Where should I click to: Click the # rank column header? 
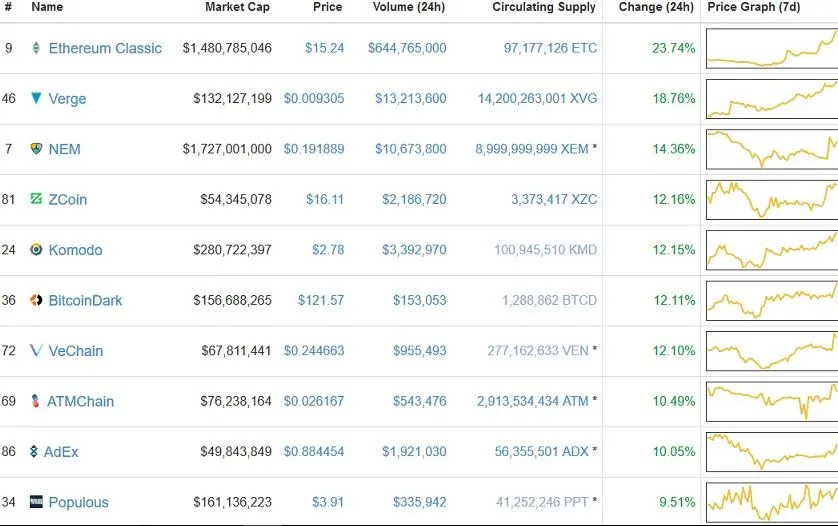coord(8,7)
